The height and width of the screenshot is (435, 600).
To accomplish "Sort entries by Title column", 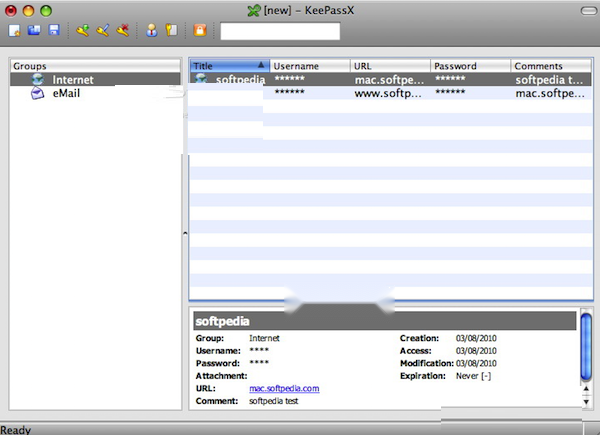I will (x=230, y=66).
